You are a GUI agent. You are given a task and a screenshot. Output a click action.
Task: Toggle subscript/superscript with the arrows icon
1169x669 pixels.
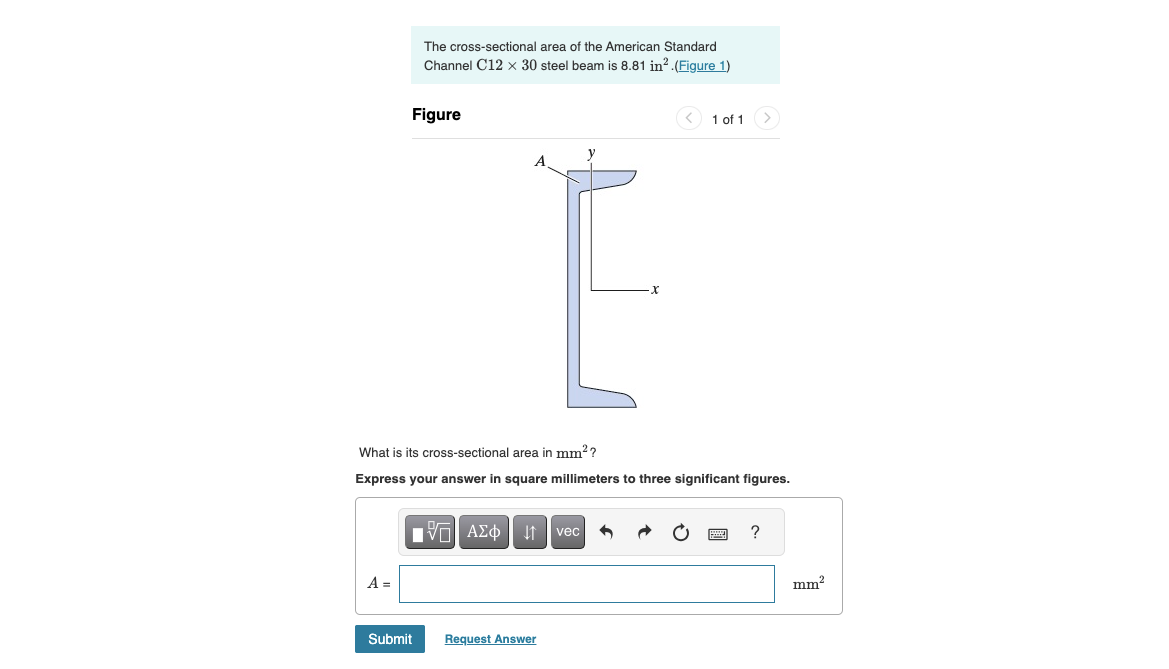[x=529, y=532]
